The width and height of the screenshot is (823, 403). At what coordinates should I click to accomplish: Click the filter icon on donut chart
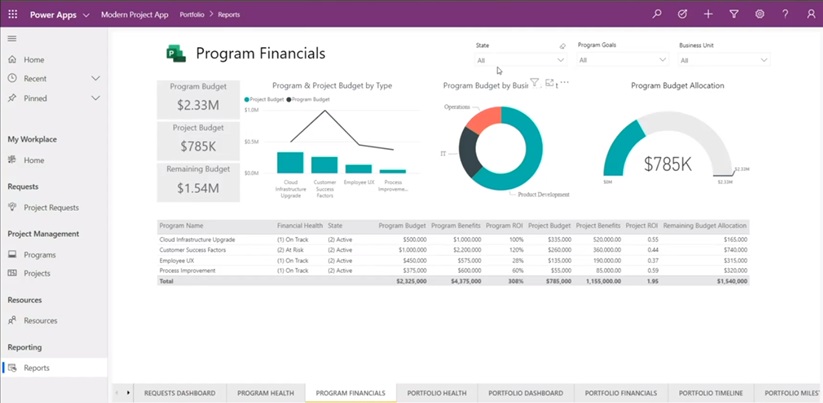tap(534, 82)
